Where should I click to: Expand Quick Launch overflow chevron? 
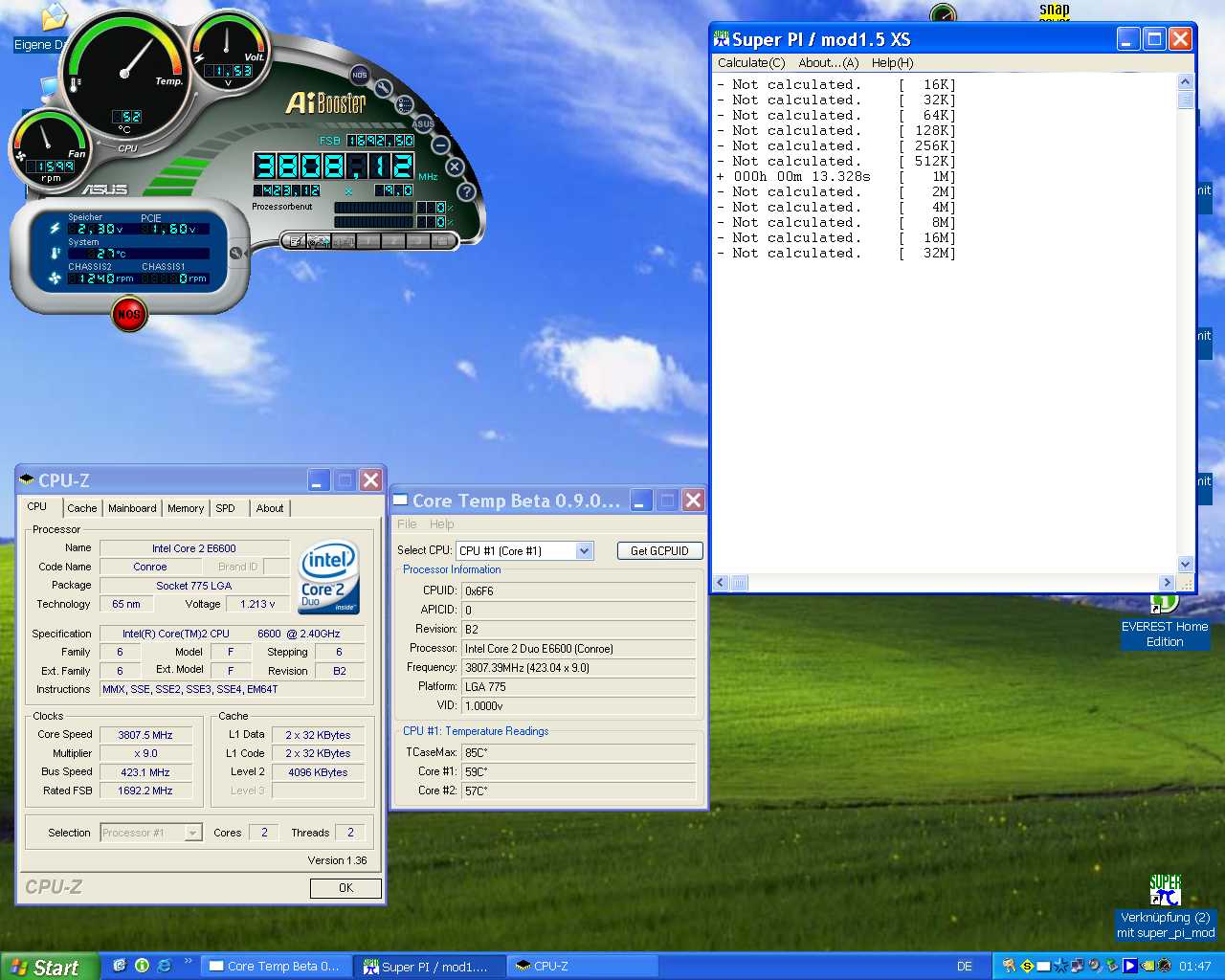[188, 961]
